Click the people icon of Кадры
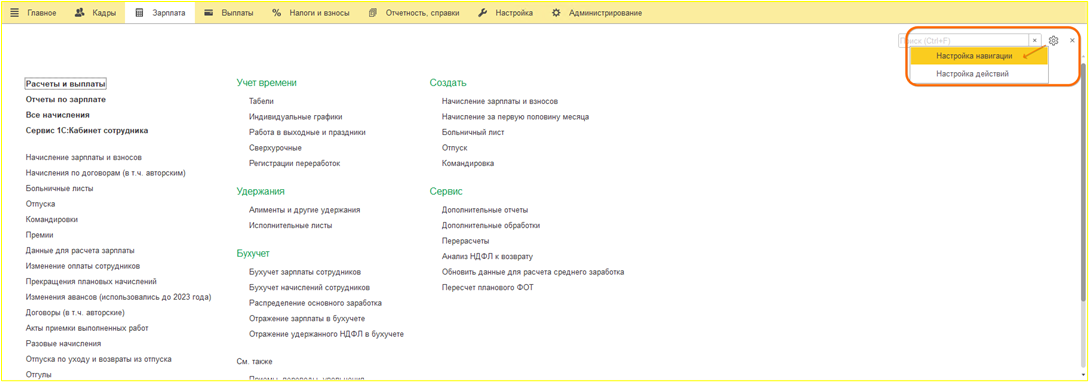The width and height of the screenshot is (1089, 382). click(79, 13)
